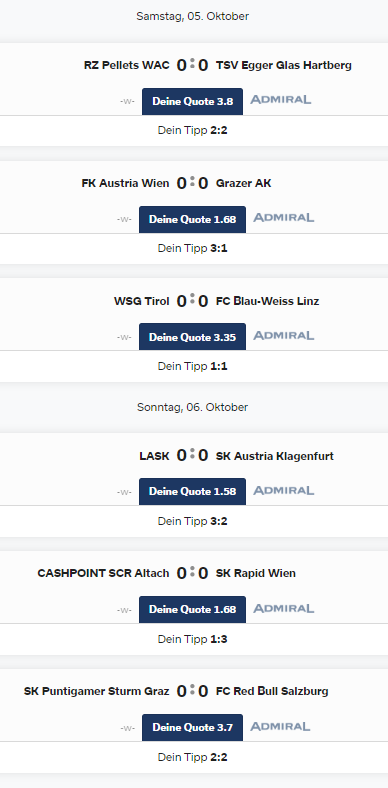Choose Deine Quote 1.58 for LASK

coord(192,491)
